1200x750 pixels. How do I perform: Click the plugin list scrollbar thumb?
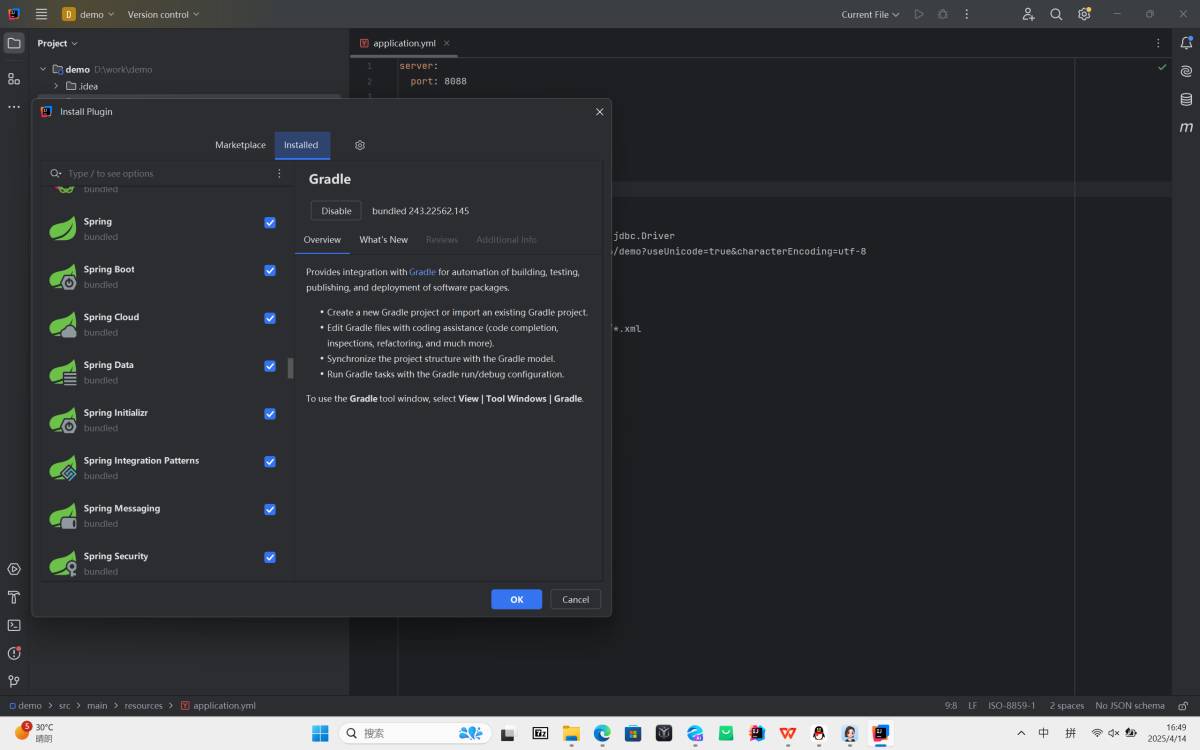click(x=291, y=368)
